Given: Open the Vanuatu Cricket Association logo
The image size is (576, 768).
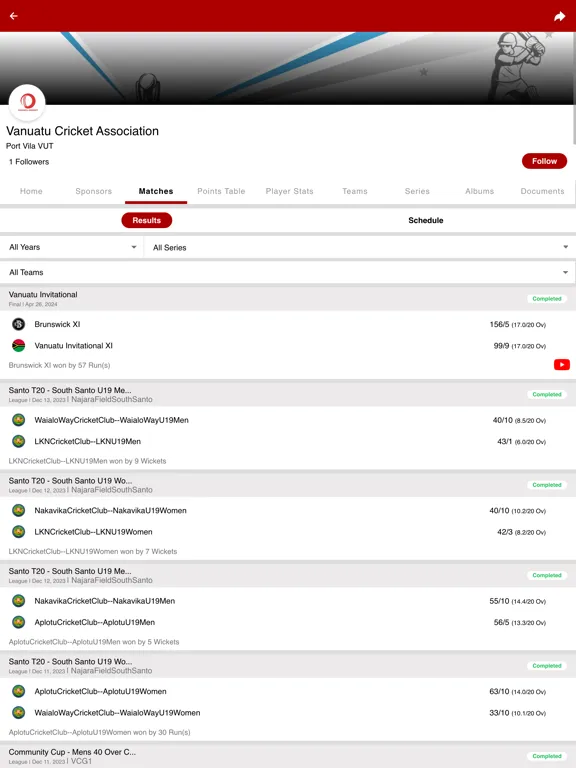Looking at the screenshot, I should tap(27, 103).
